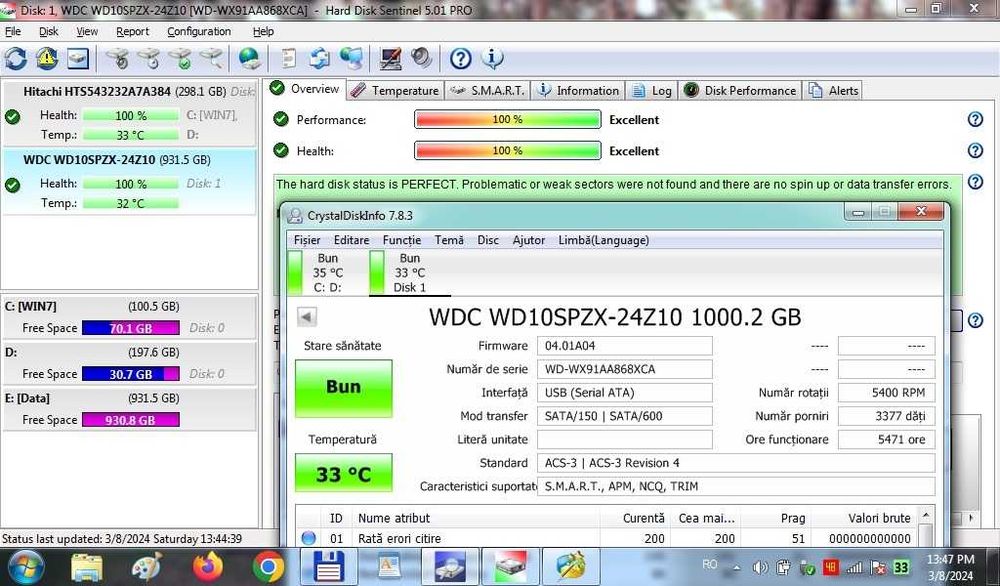The width and height of the screenshot is (1000, 586).
Task: Click the disk with magnifier toolbar icon
Action: coord(212,59)
